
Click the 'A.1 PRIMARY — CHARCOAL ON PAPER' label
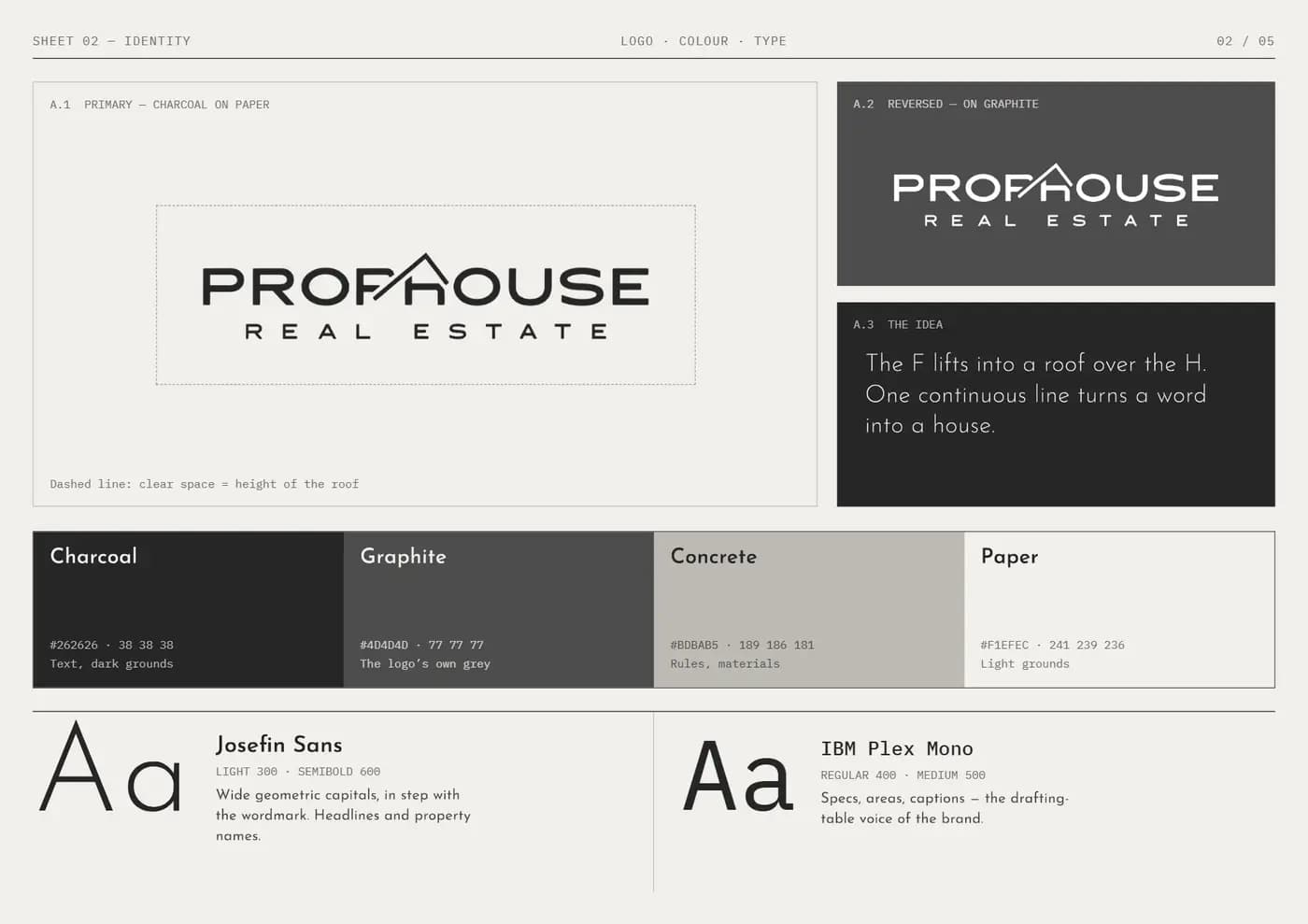[x=160, y=105]
